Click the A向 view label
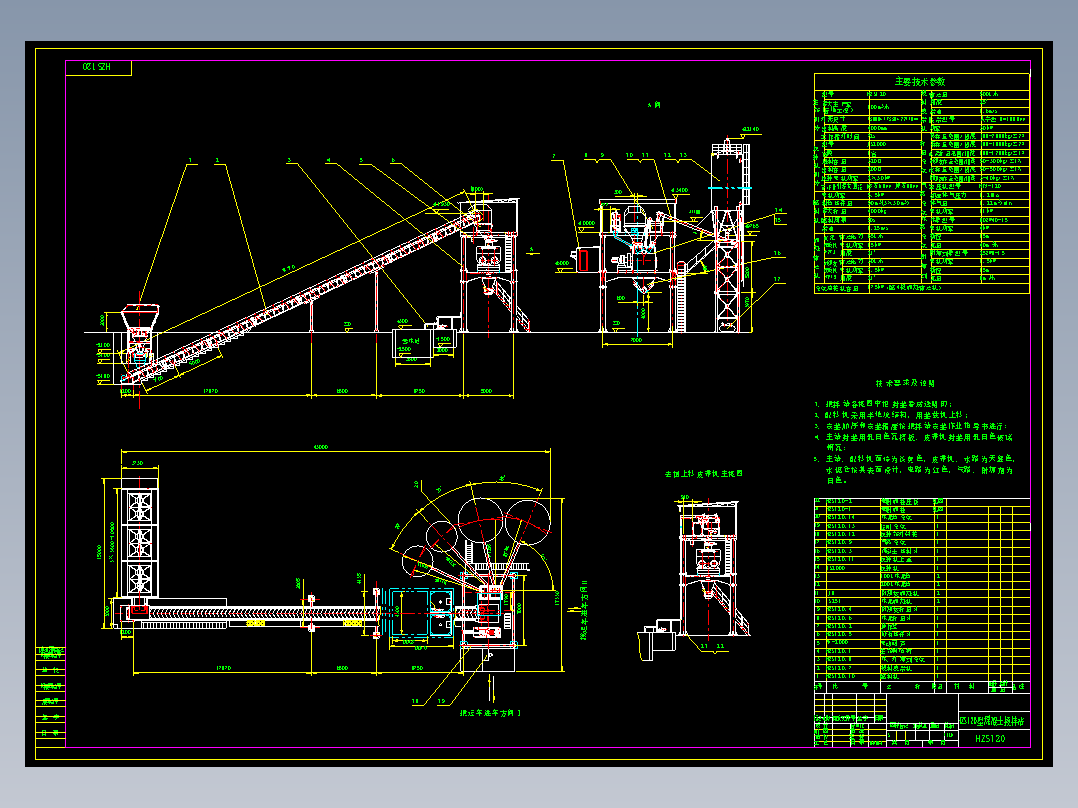 [x=653, y=105]
